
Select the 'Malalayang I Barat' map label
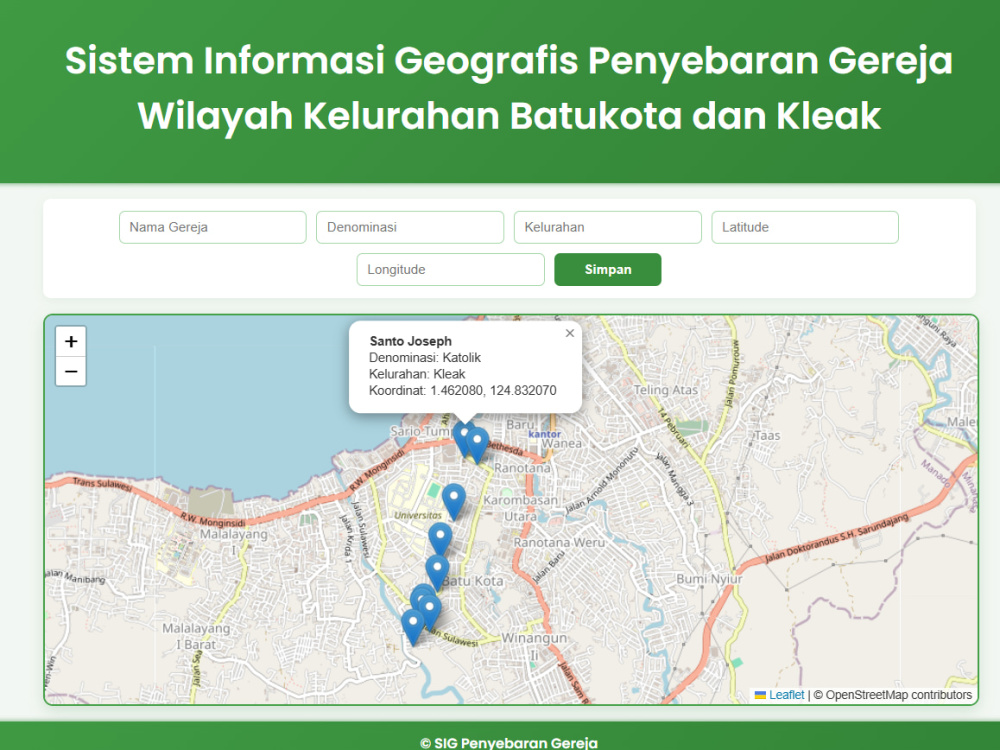196,636
